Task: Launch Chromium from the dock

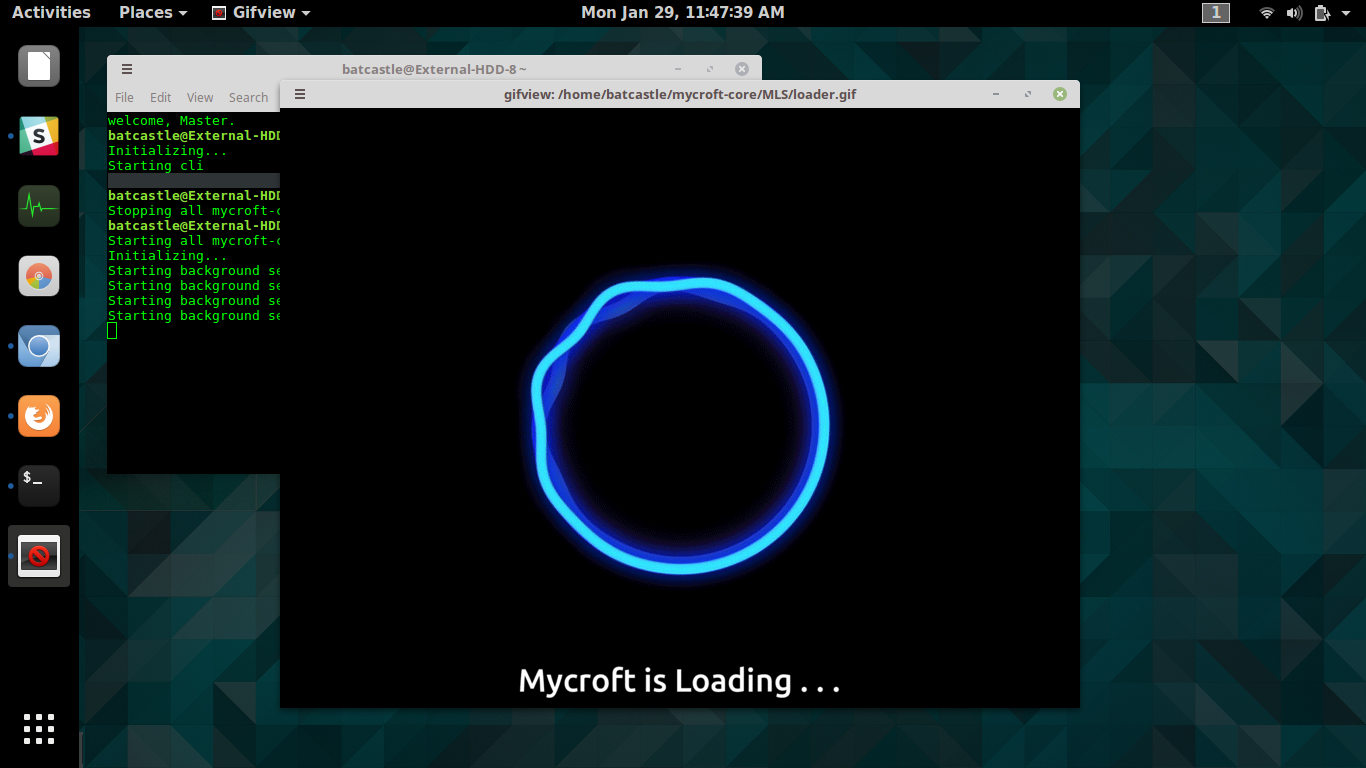Action: point(39,346)
